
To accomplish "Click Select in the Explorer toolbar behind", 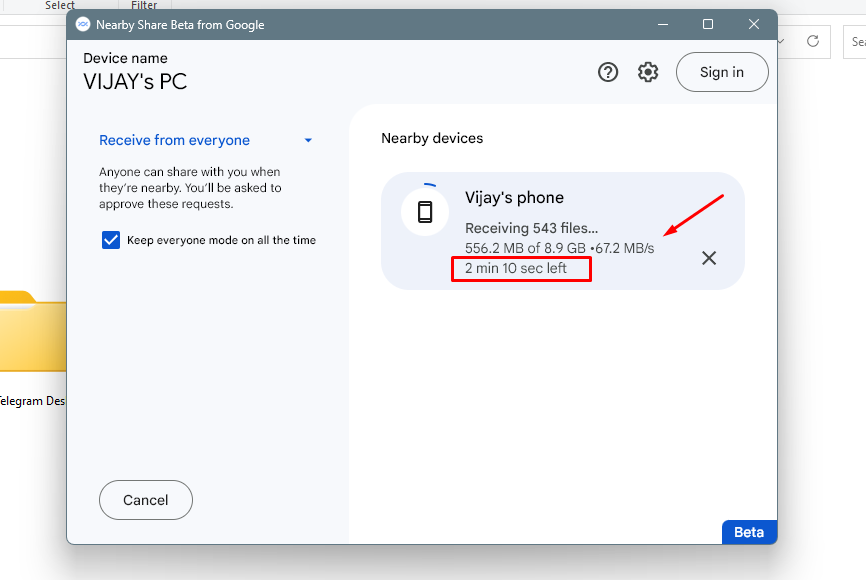I will click(x=60, y=5).
